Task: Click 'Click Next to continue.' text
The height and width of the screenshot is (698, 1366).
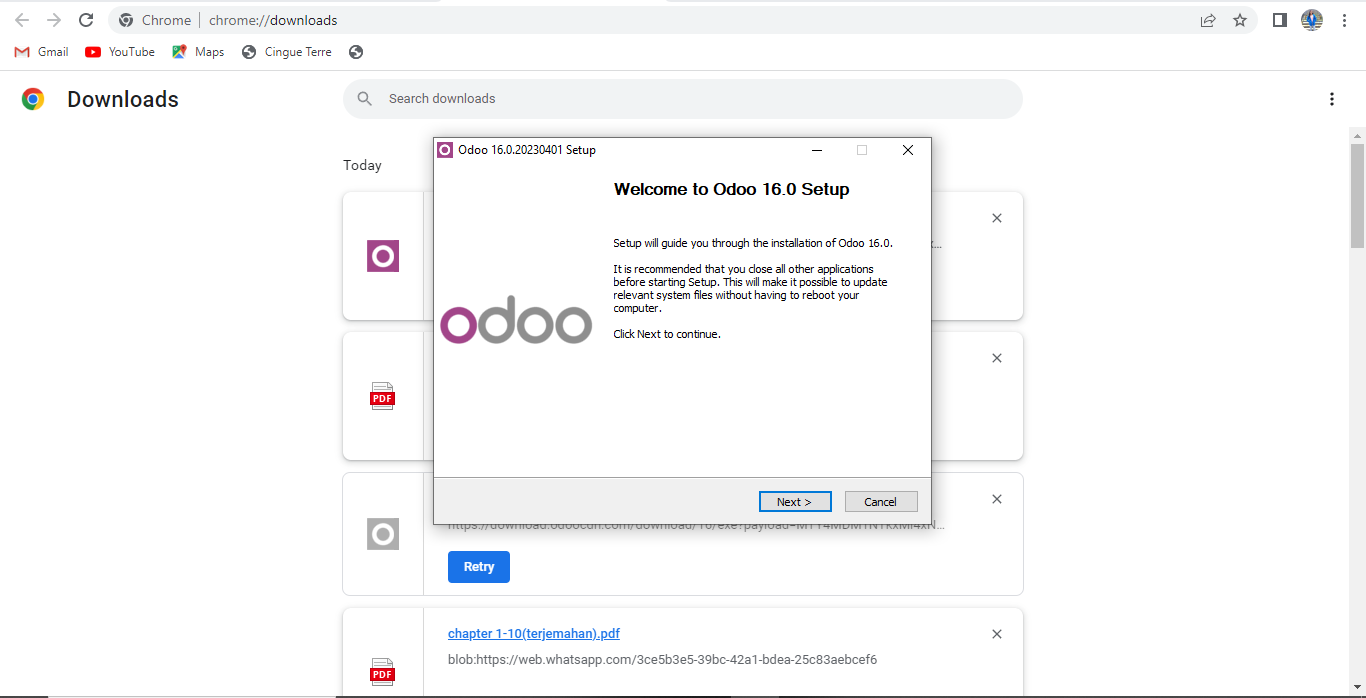Action: click(667, 334)
